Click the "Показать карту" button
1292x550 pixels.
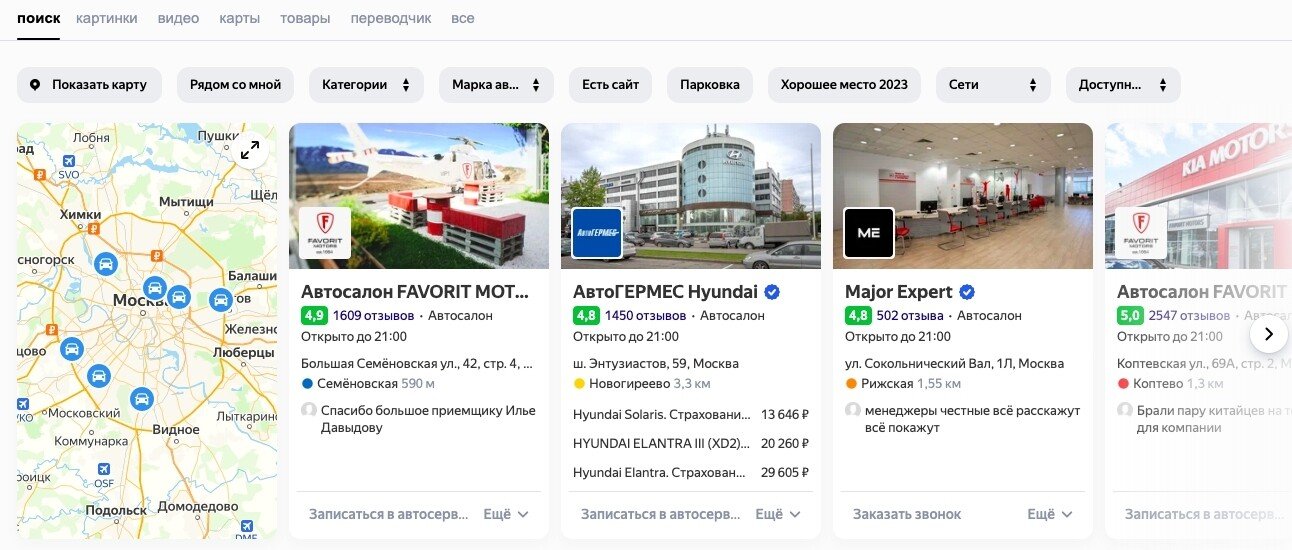(x=89, y=85)
